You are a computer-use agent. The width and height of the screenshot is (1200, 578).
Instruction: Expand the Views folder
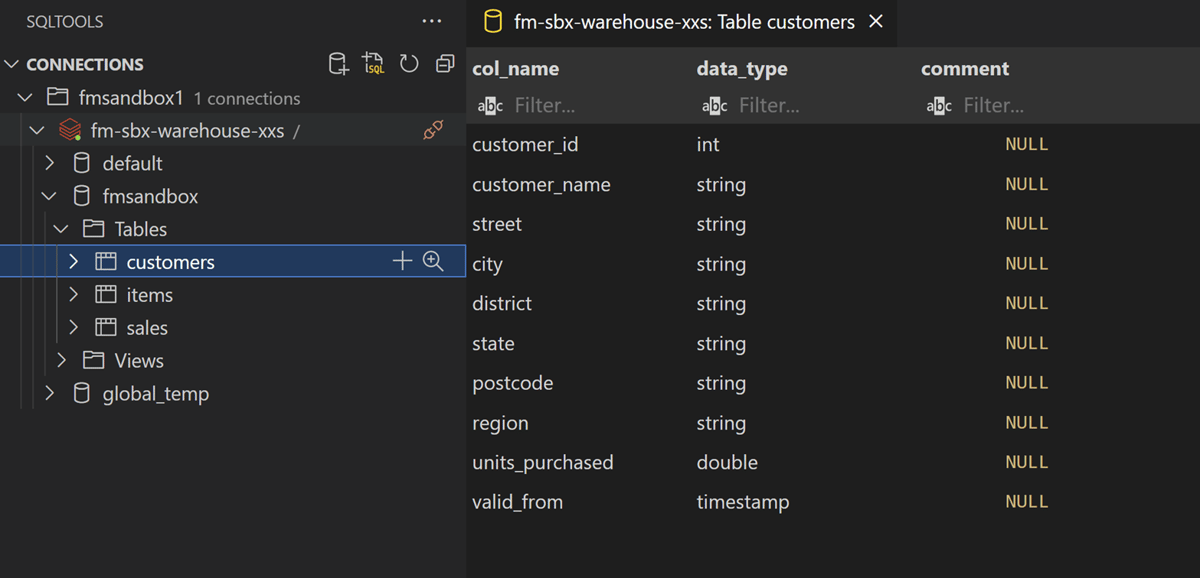click(x=60, y=360)
